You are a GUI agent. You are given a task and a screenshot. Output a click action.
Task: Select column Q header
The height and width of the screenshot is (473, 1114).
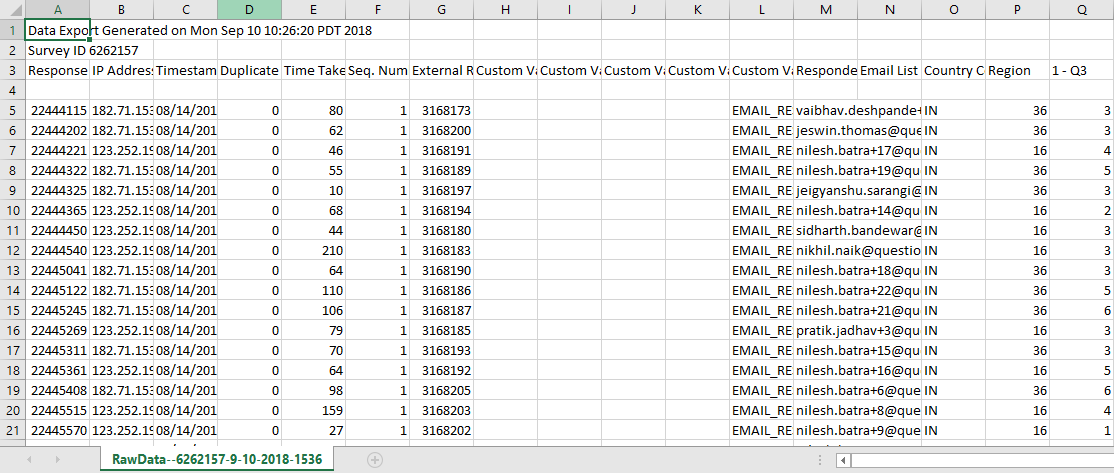click(1081, 9)
